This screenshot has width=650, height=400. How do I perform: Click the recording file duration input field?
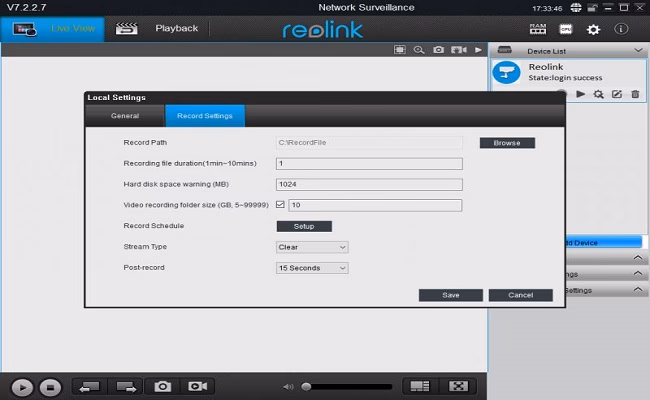[368, 163]
